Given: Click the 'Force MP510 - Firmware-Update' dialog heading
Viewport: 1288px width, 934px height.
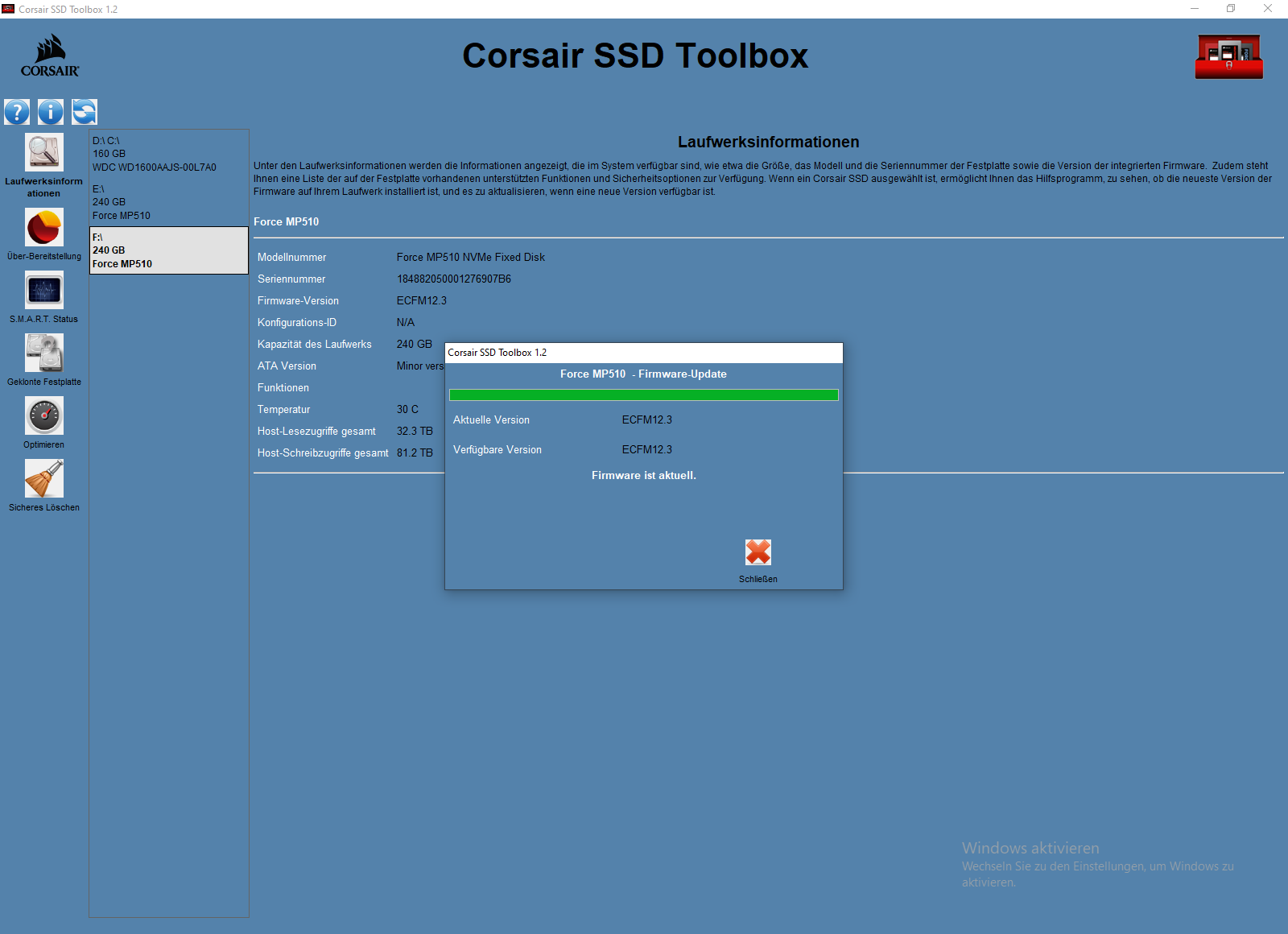Looking at the screenshot, I should click(644, 374).
